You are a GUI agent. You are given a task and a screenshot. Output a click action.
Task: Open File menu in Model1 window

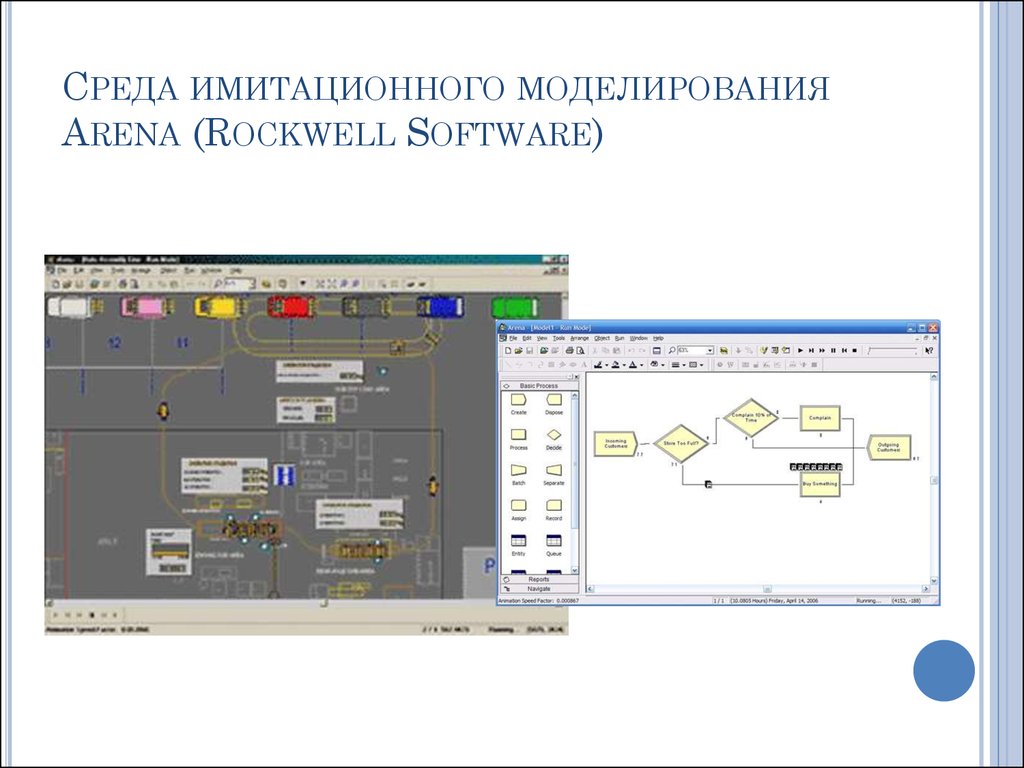[x=513, y=338]
